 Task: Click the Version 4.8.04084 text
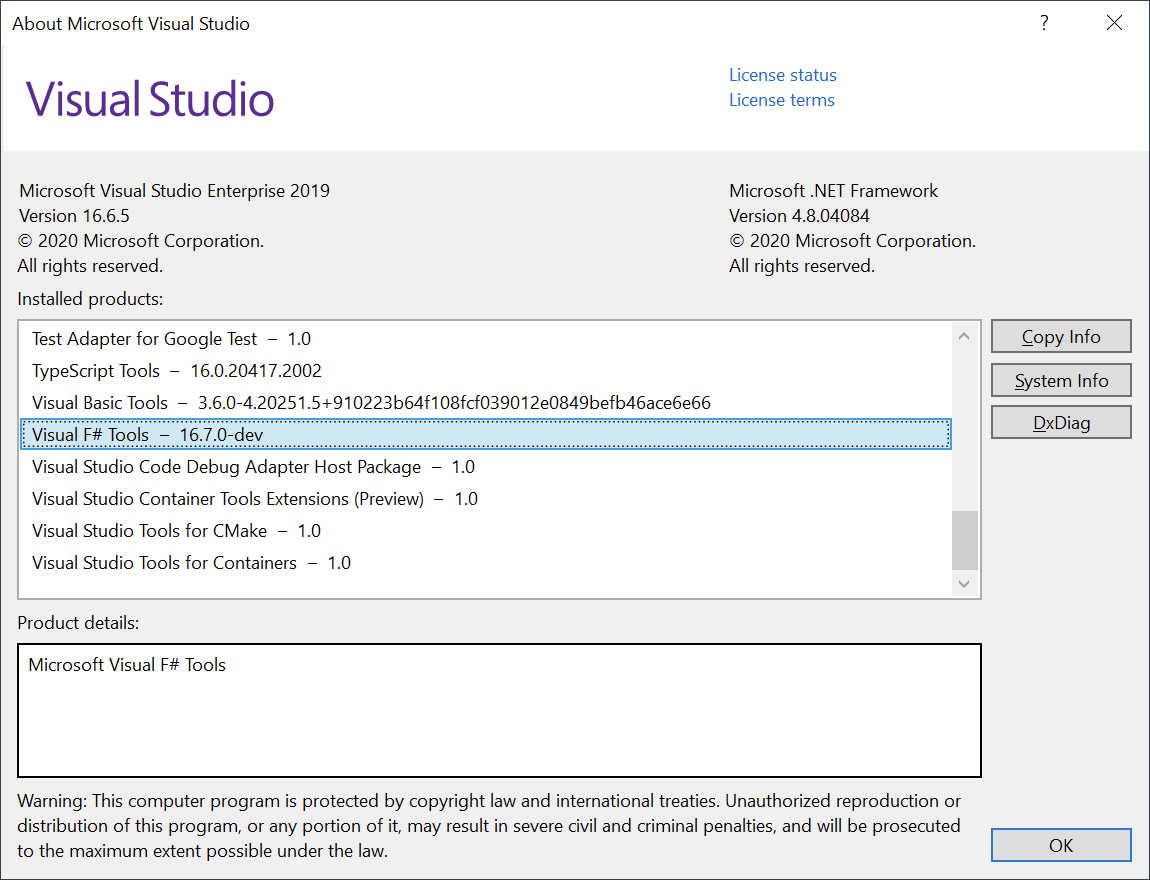click(x=799, y=216)
